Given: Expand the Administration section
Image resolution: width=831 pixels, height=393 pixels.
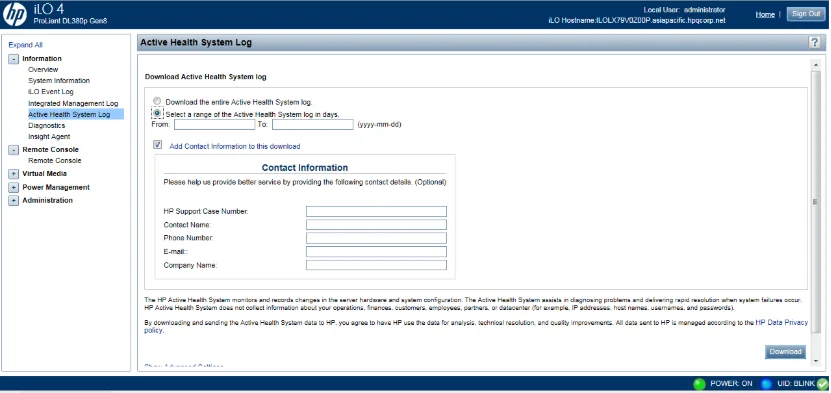Looking at the screenshot, I should (13, 201).
